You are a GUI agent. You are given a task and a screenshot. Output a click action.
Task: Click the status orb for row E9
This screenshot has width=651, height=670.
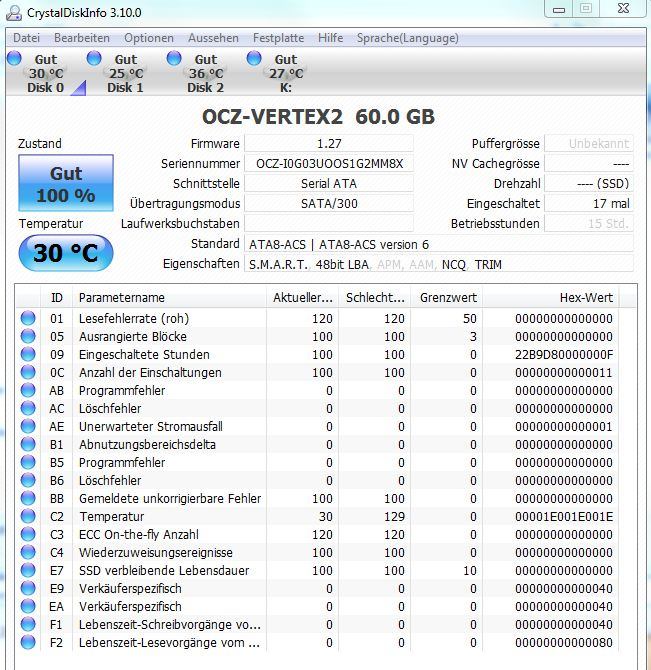pos(28,588)
